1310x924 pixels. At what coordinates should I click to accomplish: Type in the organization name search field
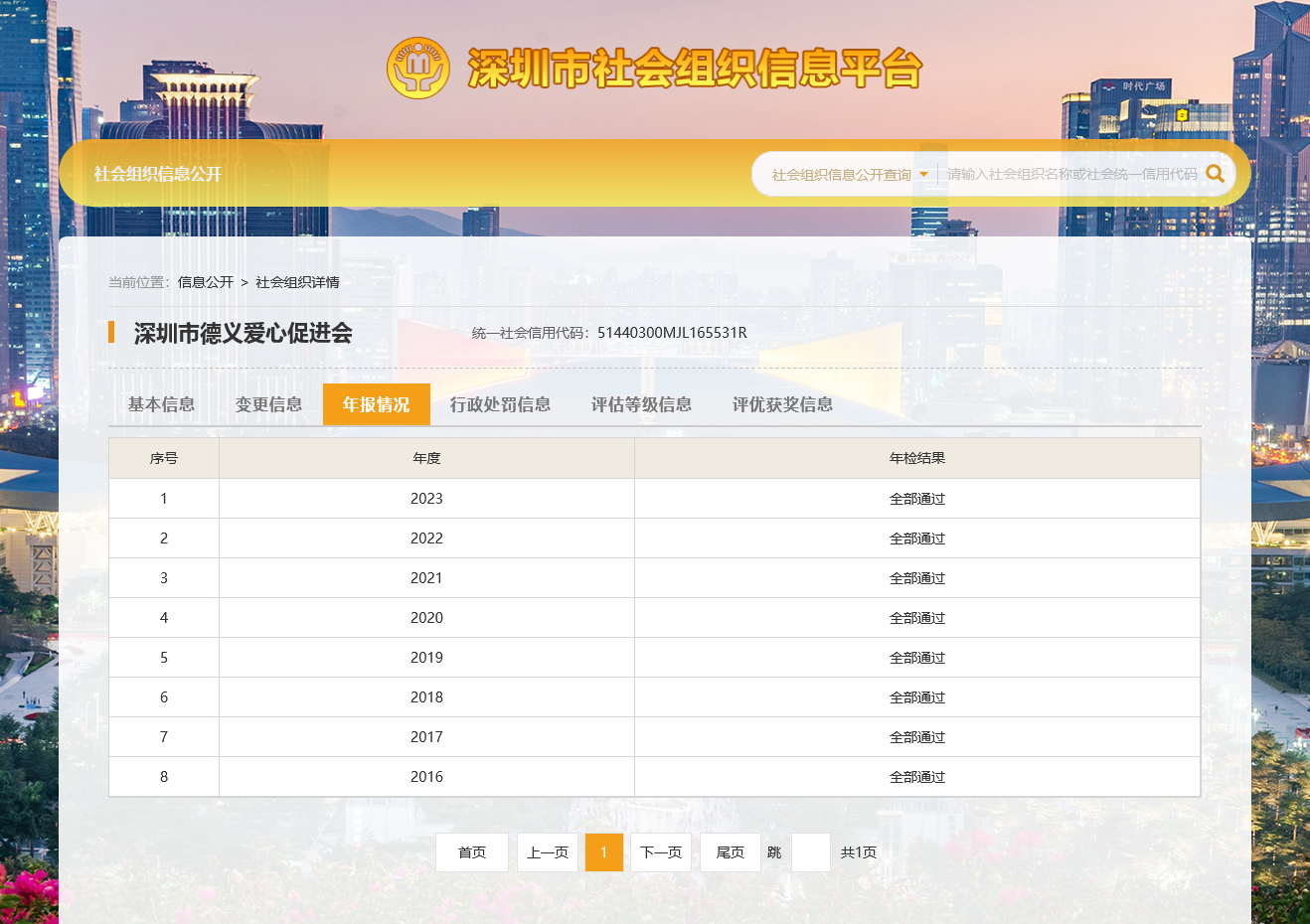[x=1071, y=174]
